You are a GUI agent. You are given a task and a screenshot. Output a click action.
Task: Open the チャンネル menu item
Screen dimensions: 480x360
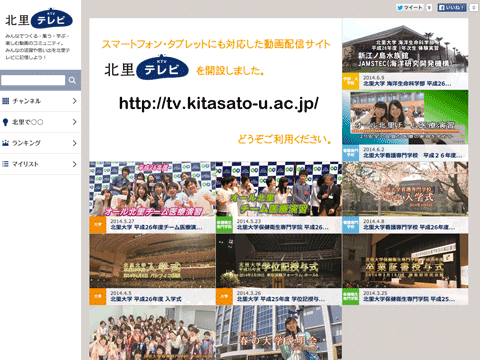tap(40, 101)
